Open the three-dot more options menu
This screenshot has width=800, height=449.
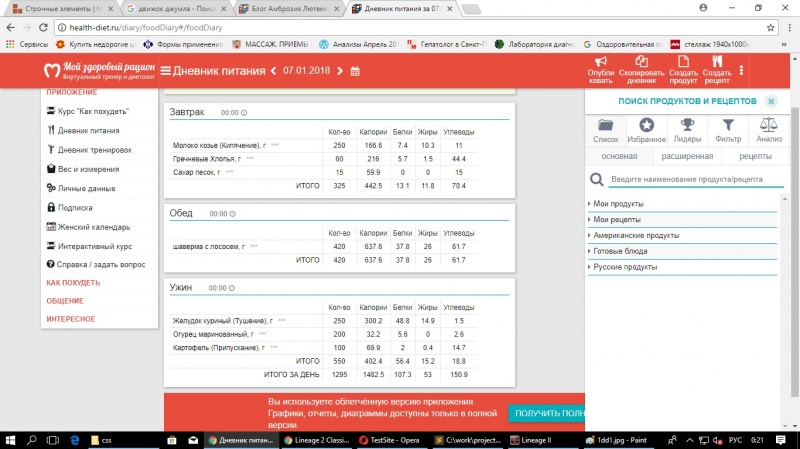click(x=741, y=71)
